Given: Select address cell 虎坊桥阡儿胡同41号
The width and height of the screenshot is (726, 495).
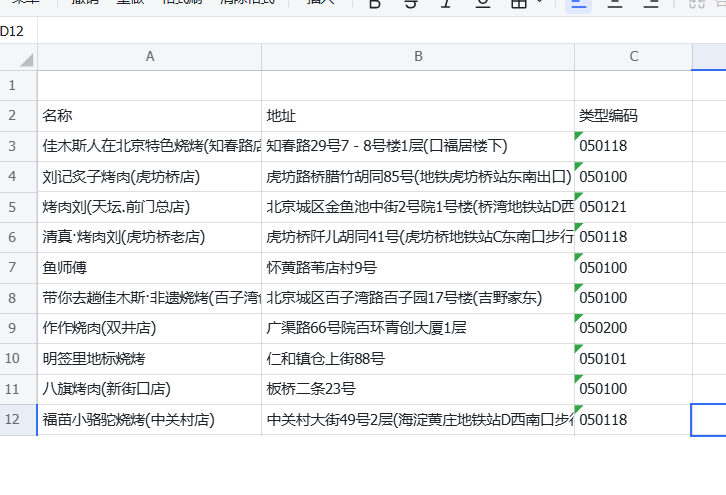Looking at the screenshot, I should pos(418,237).
